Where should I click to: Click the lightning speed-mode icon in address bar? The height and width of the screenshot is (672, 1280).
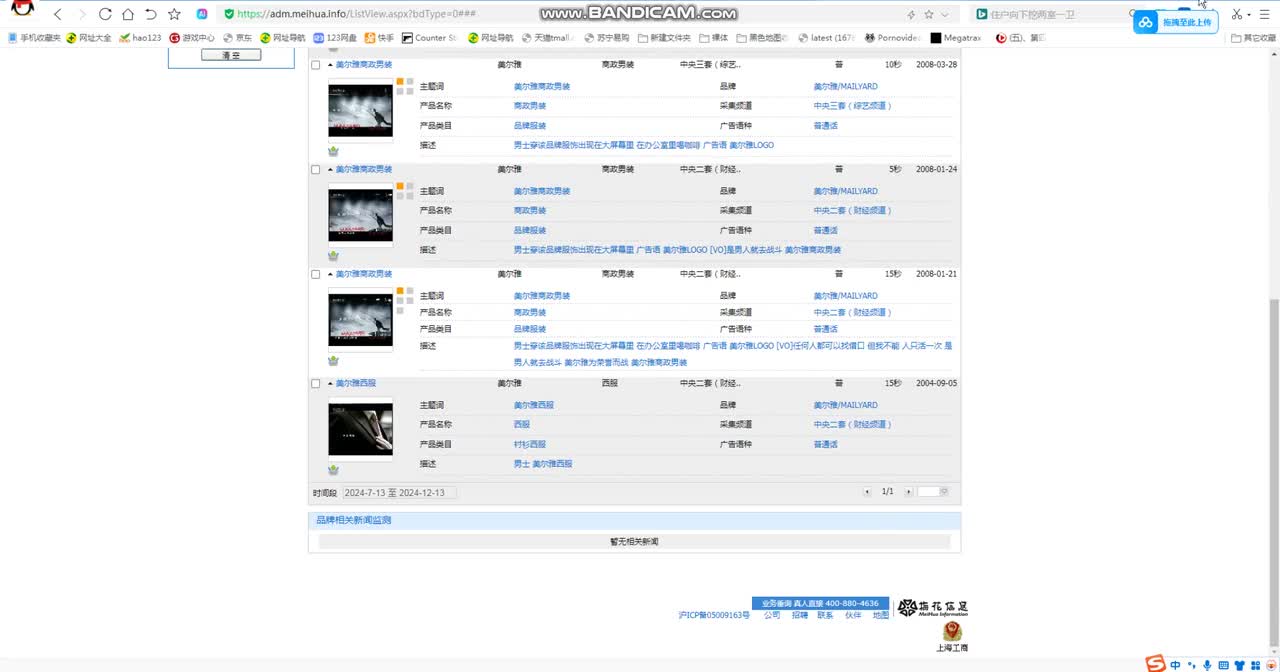coord(911,14)
